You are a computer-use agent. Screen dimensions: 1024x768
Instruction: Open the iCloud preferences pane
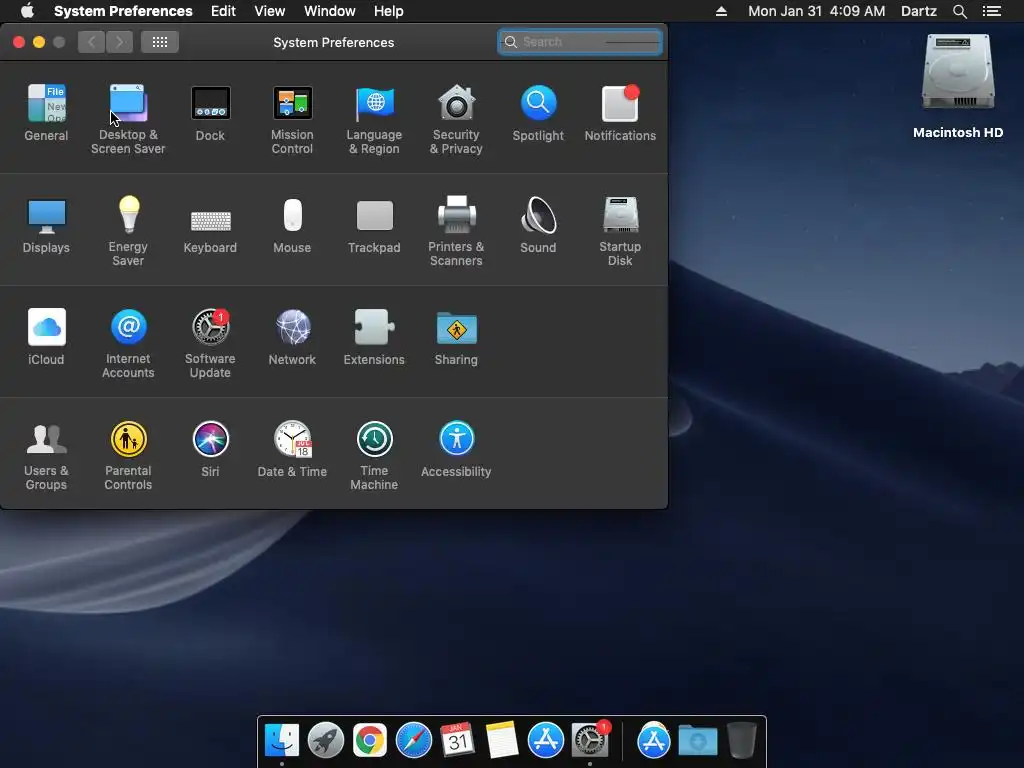[x=46, y=336]
